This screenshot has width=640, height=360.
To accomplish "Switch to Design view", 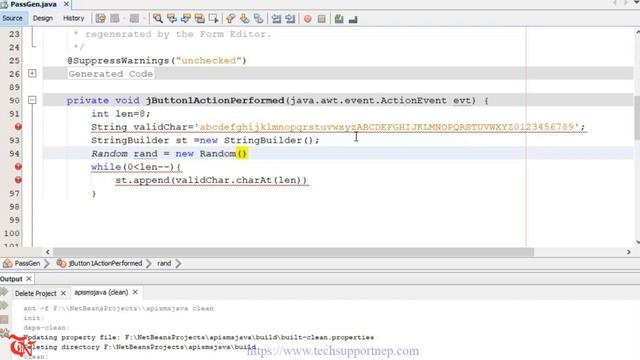I will coord(43,18).
